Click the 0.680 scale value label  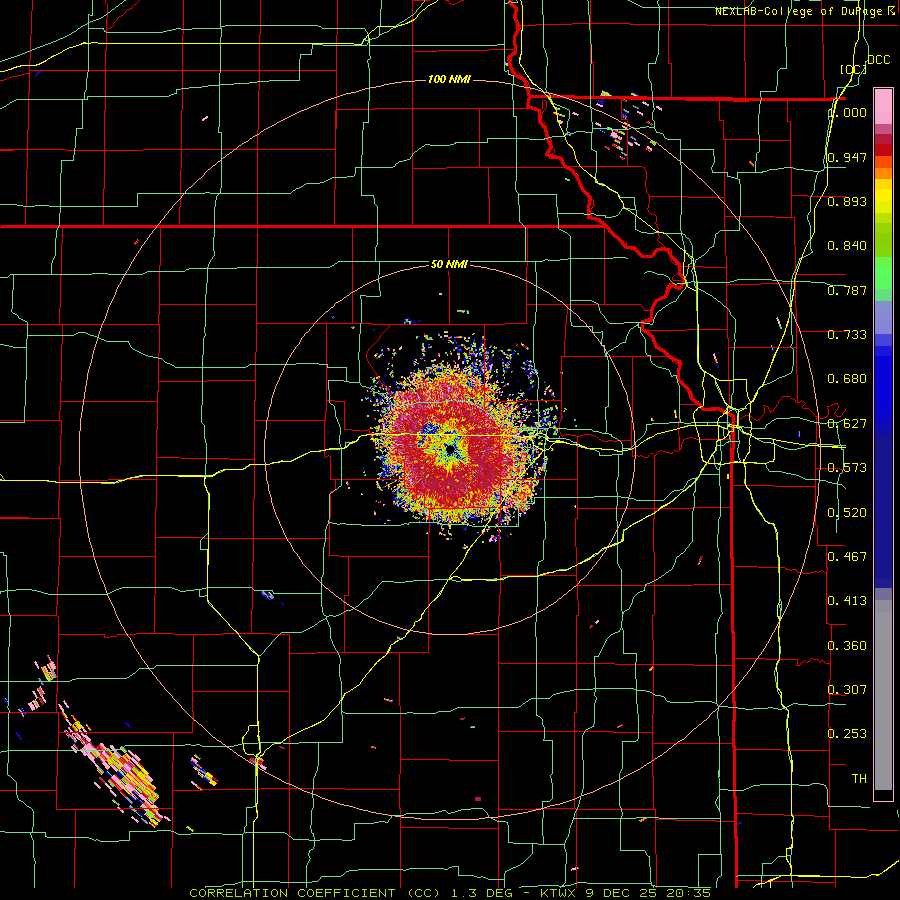(847, 379)
